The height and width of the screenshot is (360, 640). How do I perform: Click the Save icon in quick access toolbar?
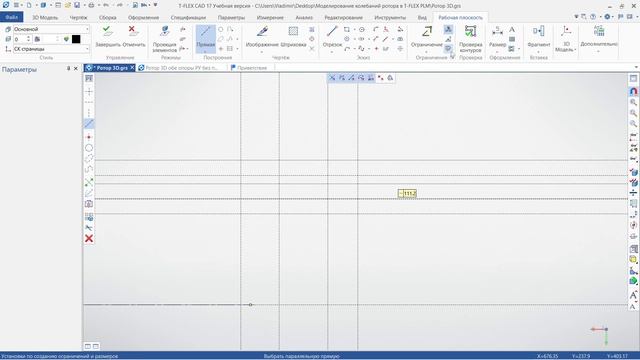click(x=77, y=5)
